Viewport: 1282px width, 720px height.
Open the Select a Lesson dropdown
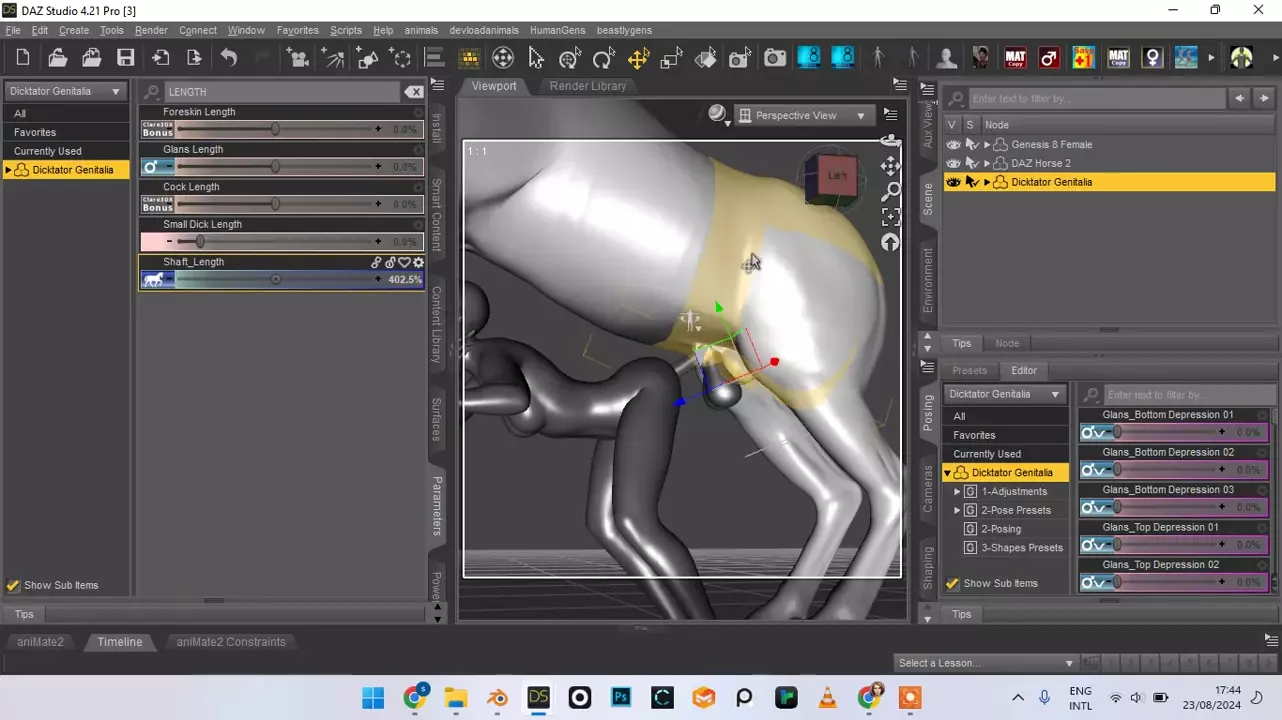coord(985,663)
